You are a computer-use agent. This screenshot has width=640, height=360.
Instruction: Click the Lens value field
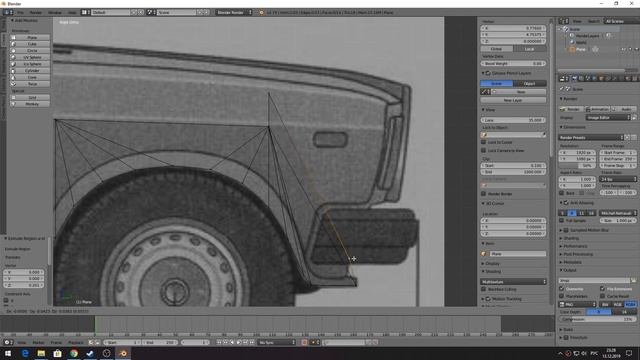coord(513,120)
